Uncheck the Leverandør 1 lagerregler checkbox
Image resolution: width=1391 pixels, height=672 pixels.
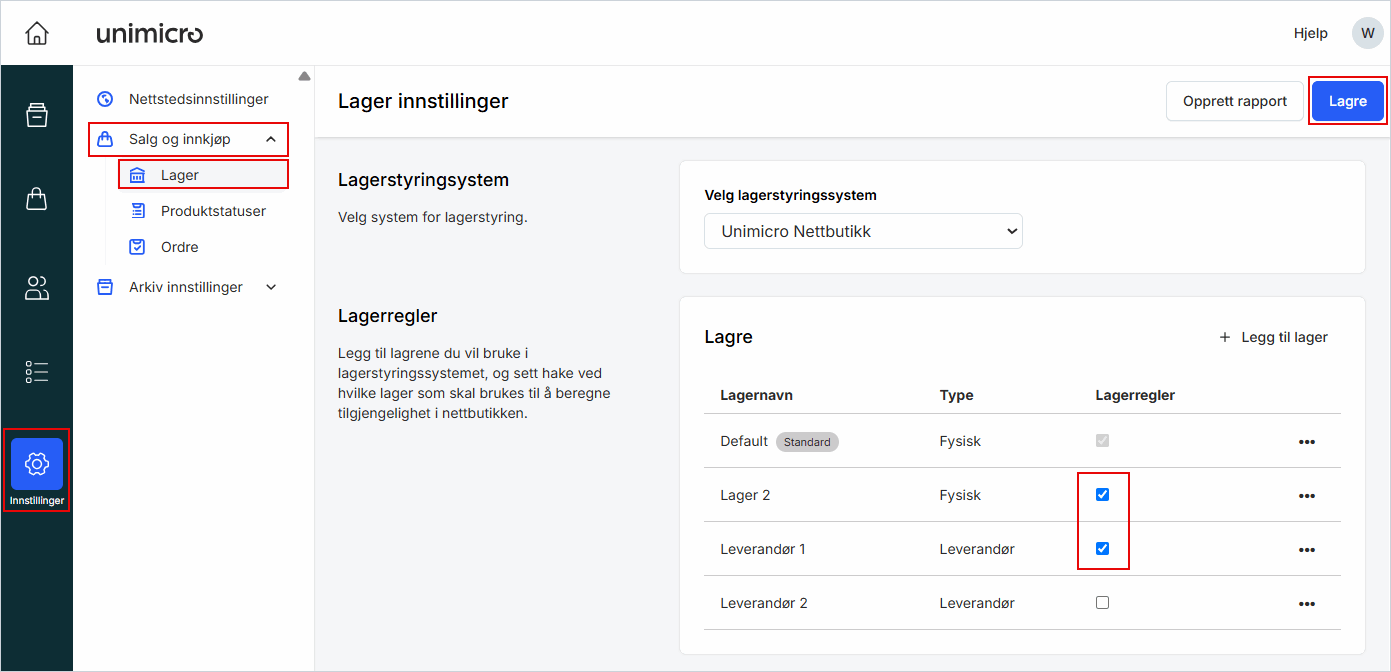pyautogui.click(x=1102, y=549)
